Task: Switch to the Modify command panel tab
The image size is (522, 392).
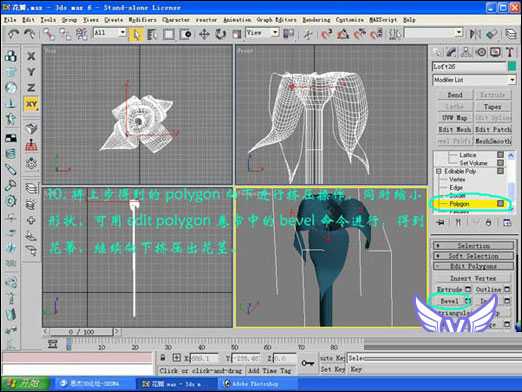Action: click(451, 52)
